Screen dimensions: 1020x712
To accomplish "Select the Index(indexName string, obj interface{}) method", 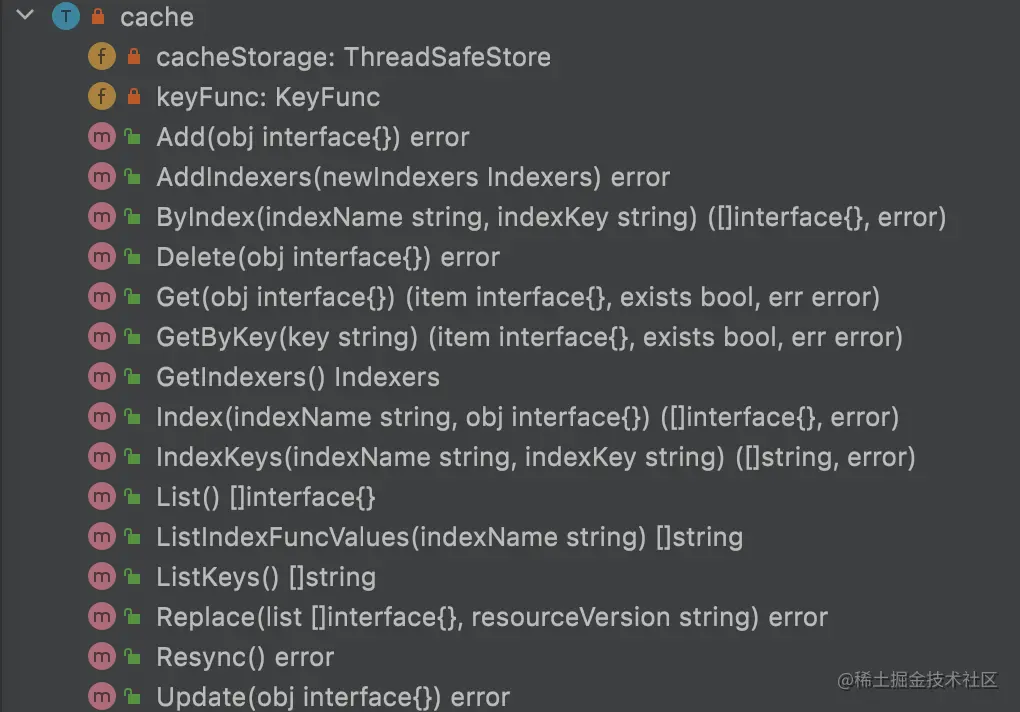I will point(527,417).
